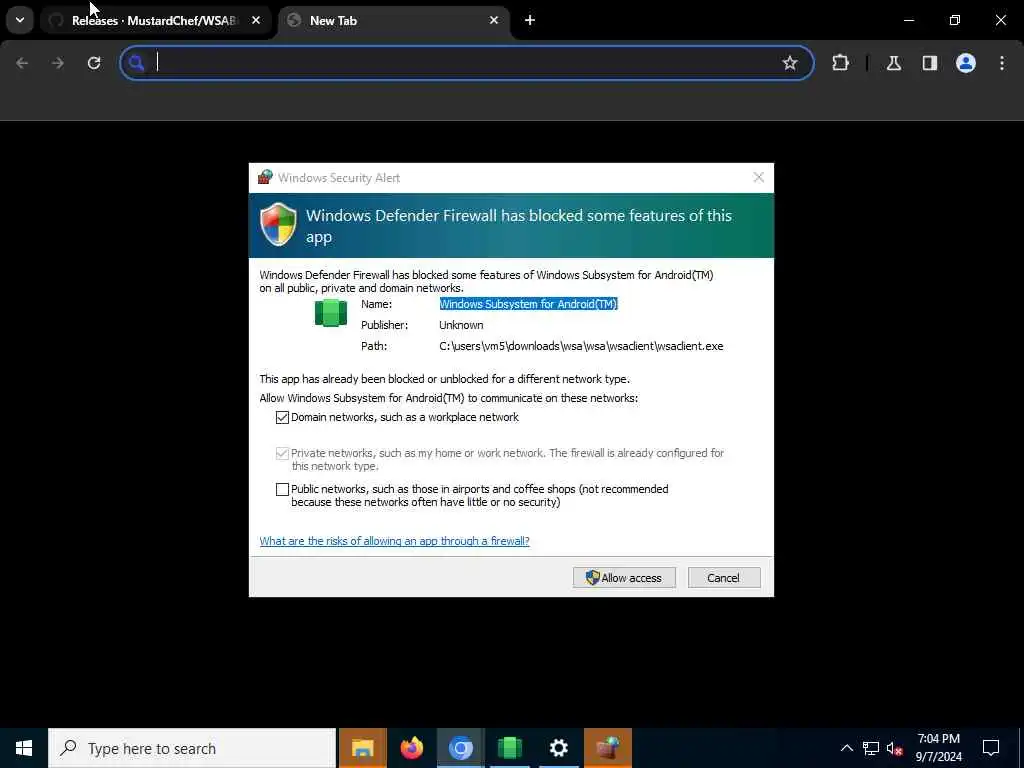The height and width of the screenshot is (768, 1024).
Task: Click the Cancel button in the alert
Action: click(724, 577)
